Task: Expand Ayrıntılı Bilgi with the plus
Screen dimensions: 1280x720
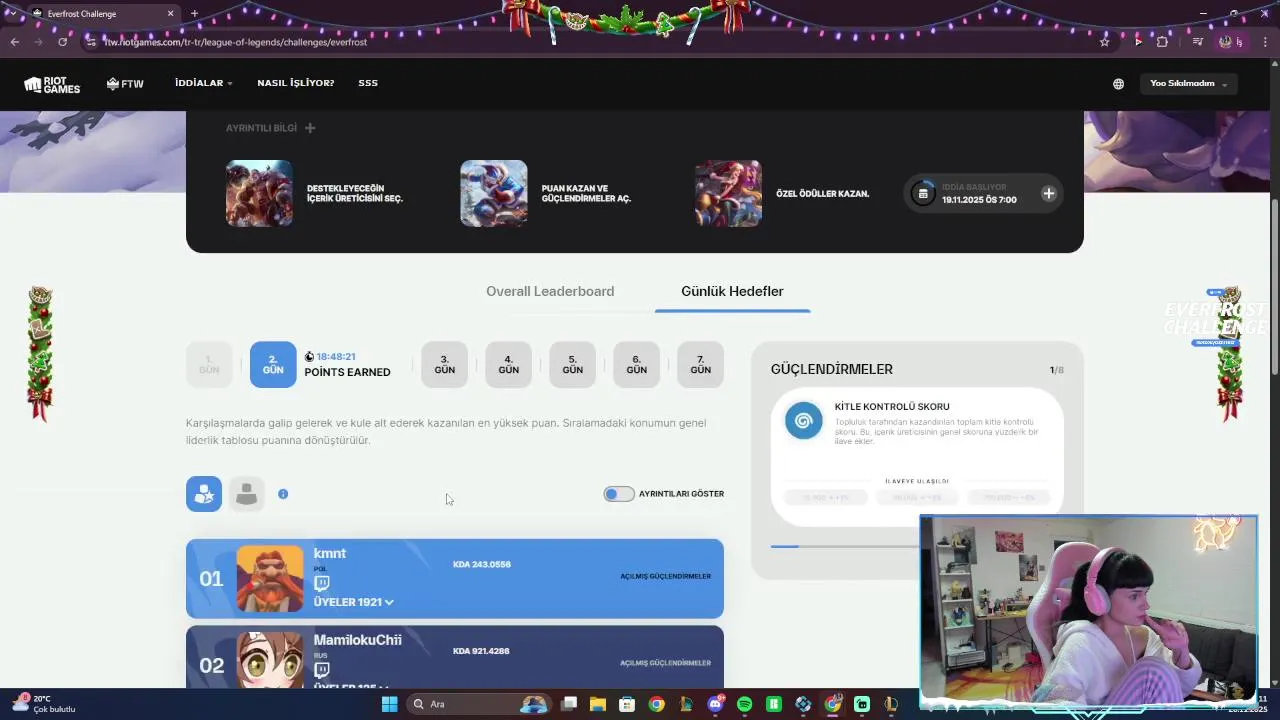Action: [x=310, y=128]
